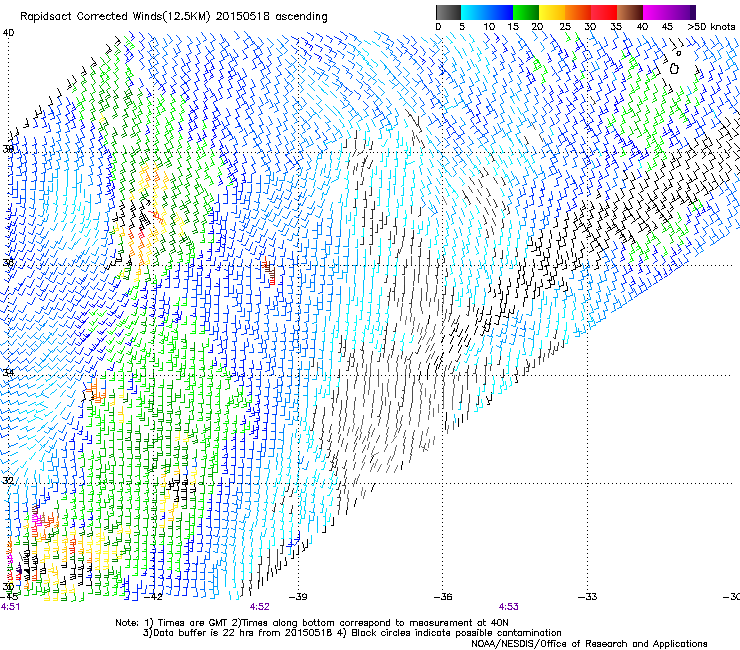Click the latitude label '32'
The height and width of the screenshot is (650, 740).
pos(8,481)
